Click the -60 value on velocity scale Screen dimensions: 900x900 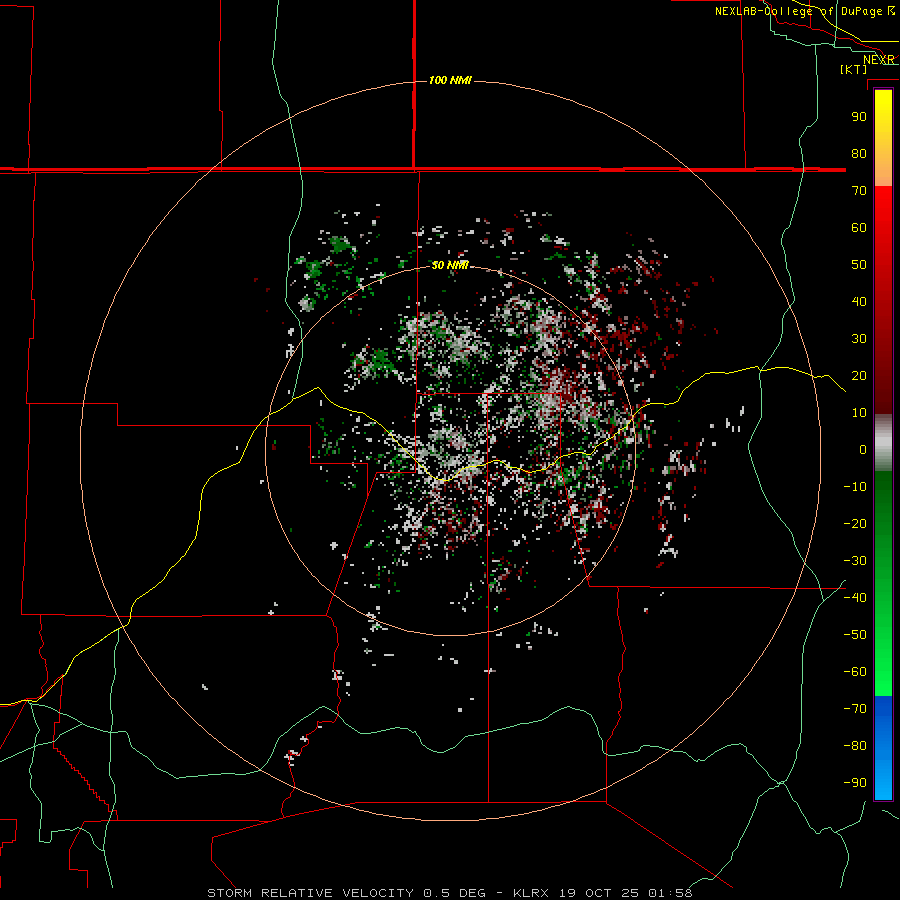click(x=855, y=672)
